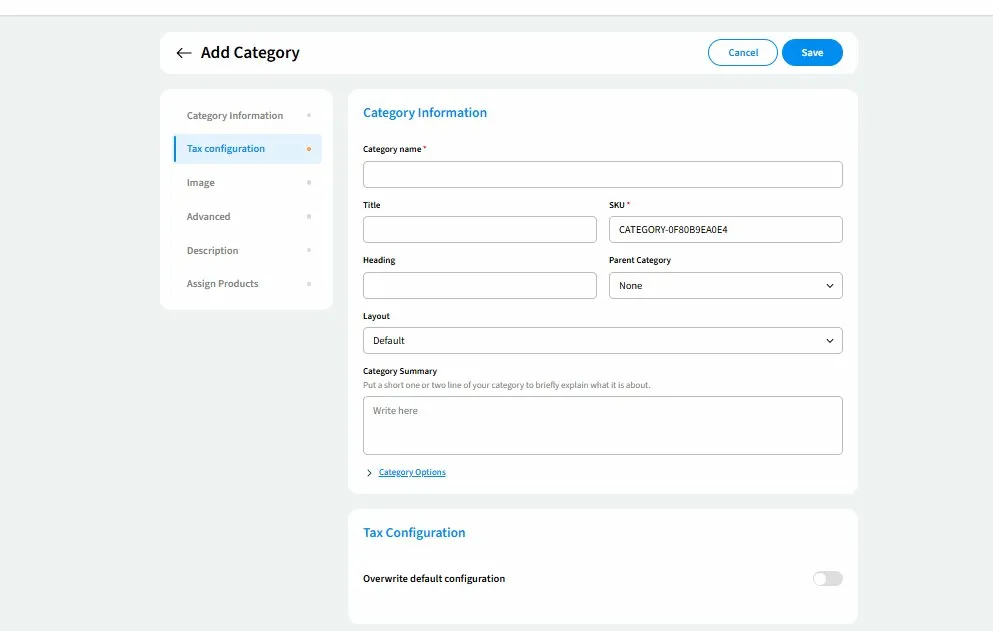Image resolution: width=993 pixels, height=631 pixels.
Task: Open the Description sidebar section
Action: coord(212,251)
